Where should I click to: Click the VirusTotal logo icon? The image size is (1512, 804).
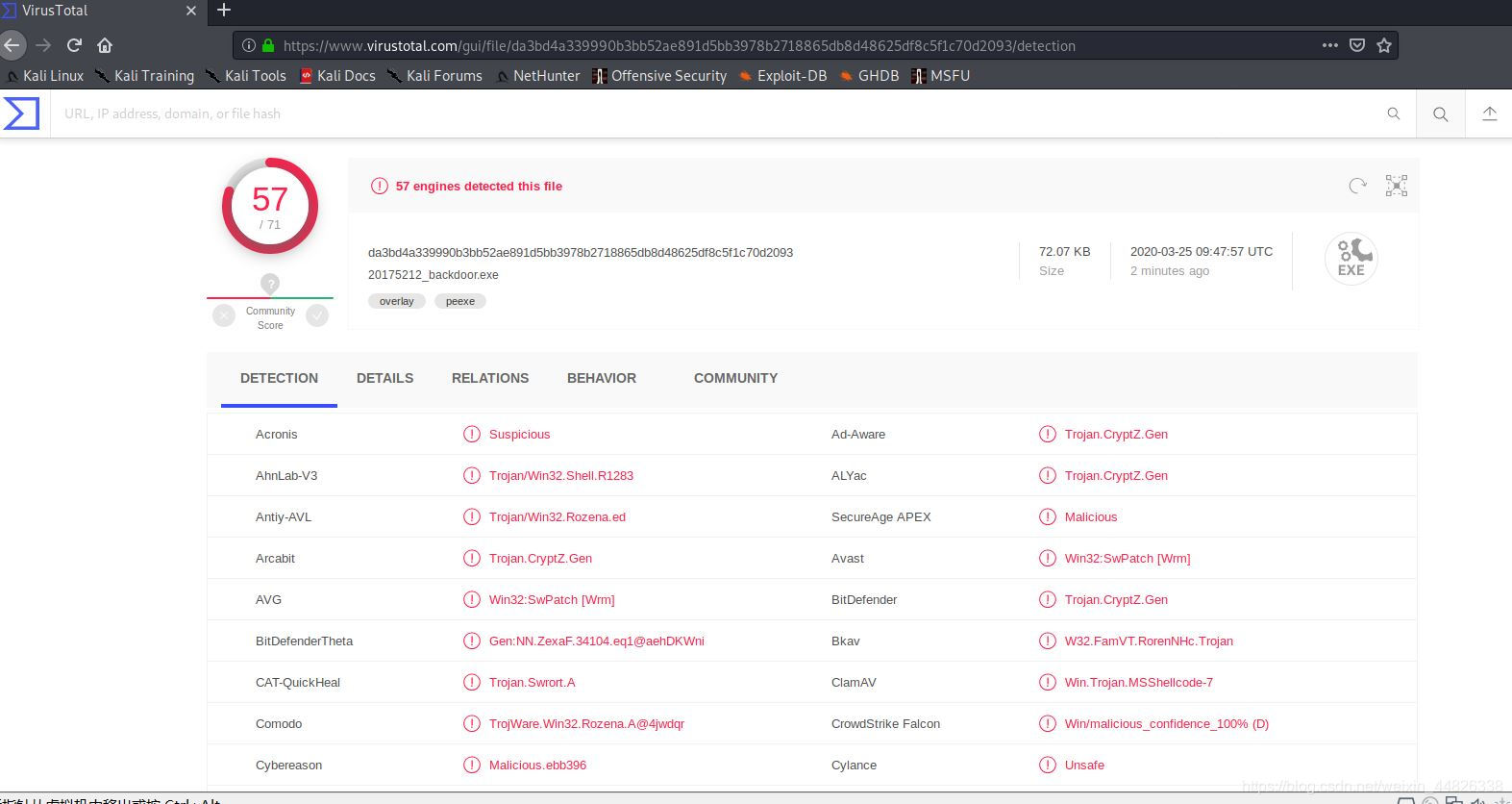tap(21, 113)
